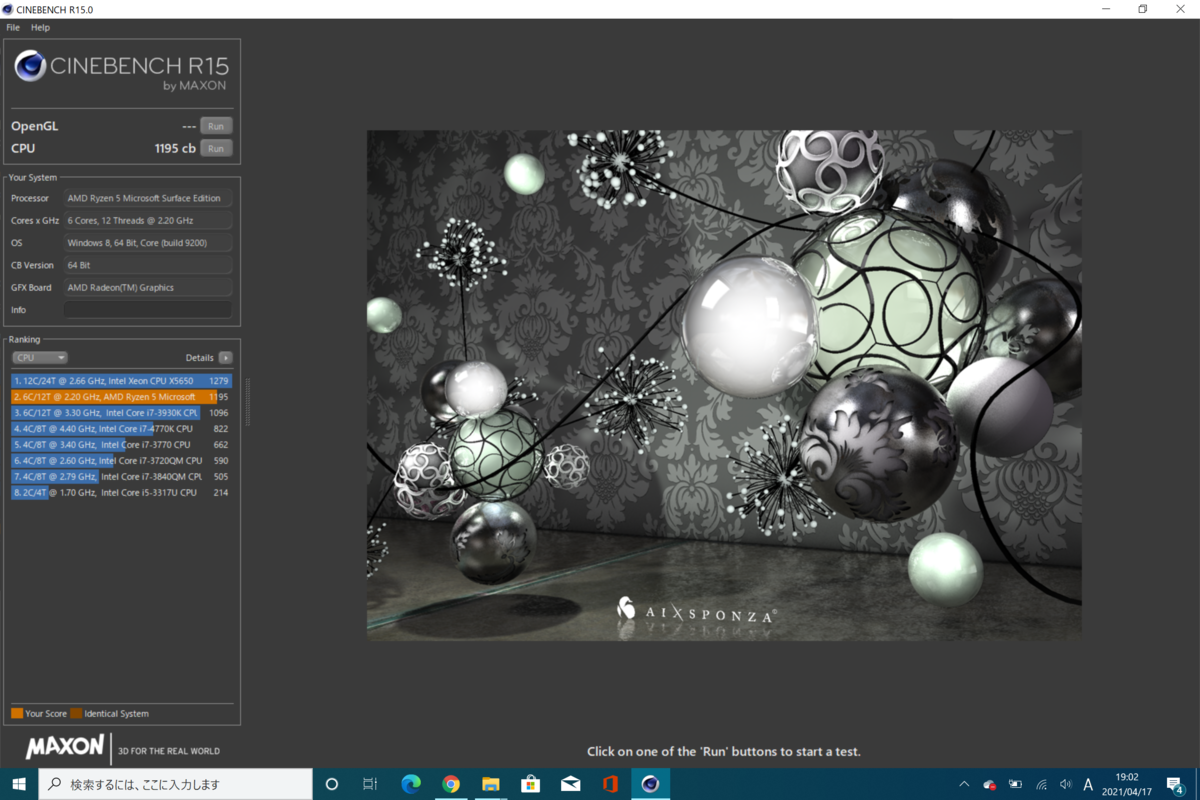Run the CPU benchmark test
The height and width of the screenshot is (800, 1200).
coord(216,148)
